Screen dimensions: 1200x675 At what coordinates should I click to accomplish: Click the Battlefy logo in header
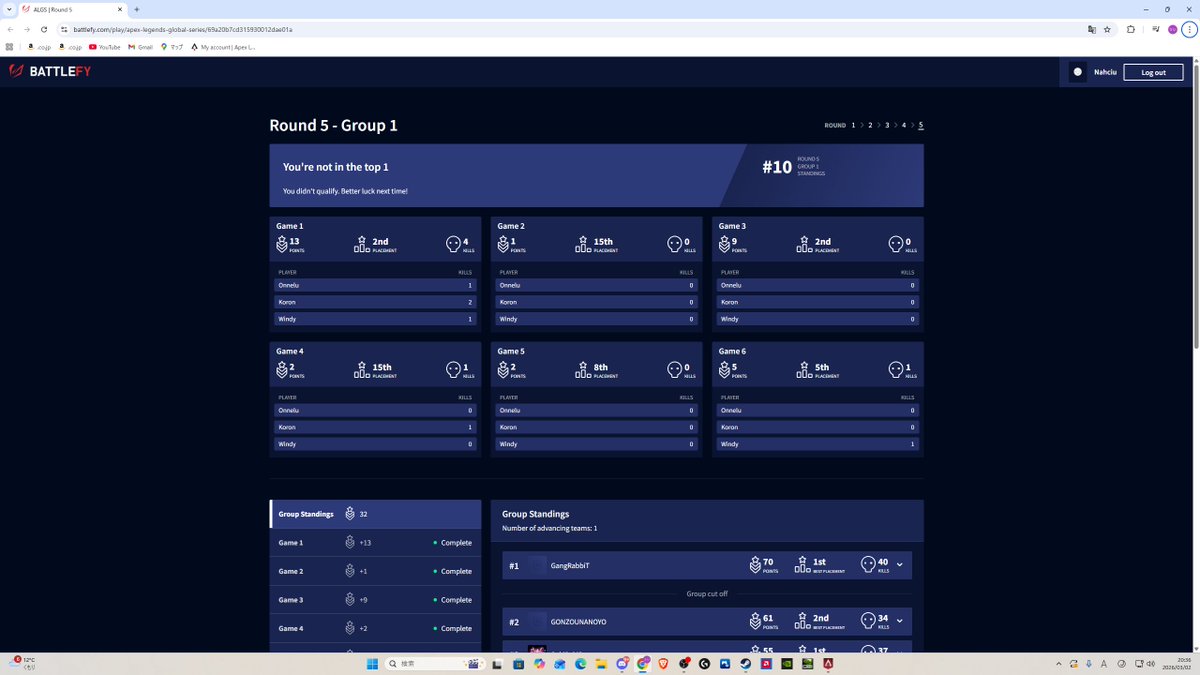pyautogui.click(x=50, y=72)
